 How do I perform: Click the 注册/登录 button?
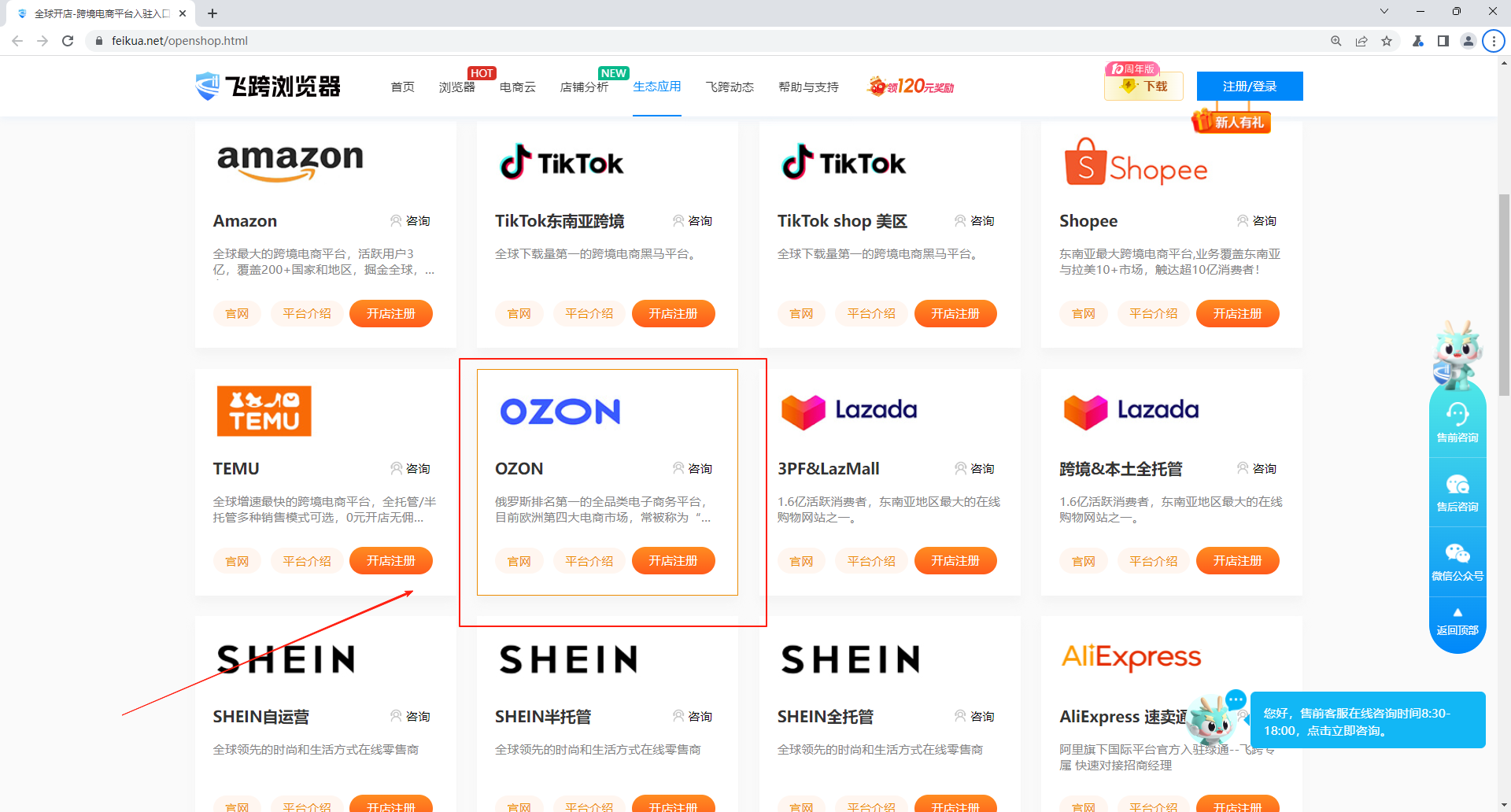[1250, 86]
